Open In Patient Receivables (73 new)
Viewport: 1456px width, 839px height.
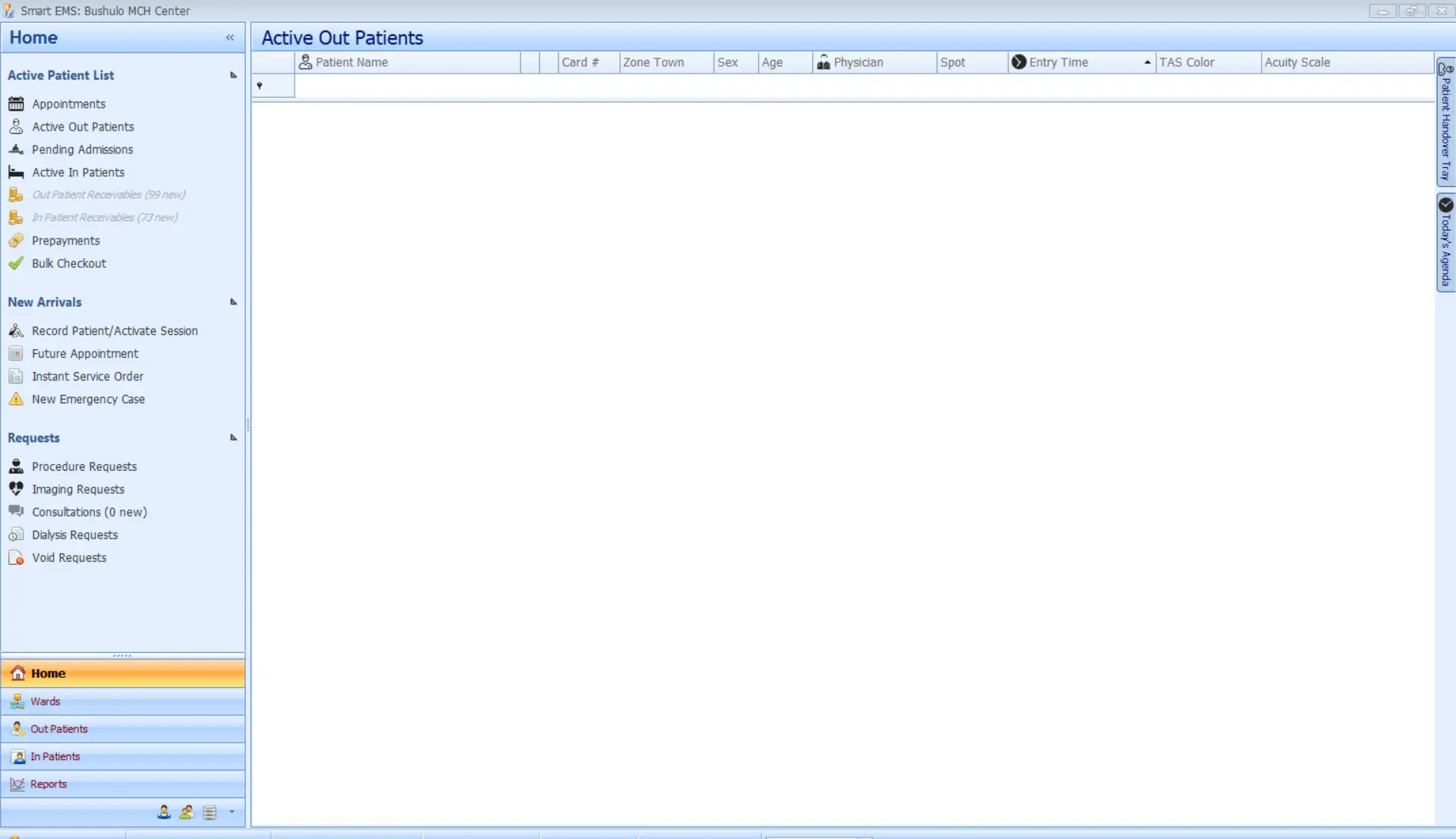click(x=105, y=218)
